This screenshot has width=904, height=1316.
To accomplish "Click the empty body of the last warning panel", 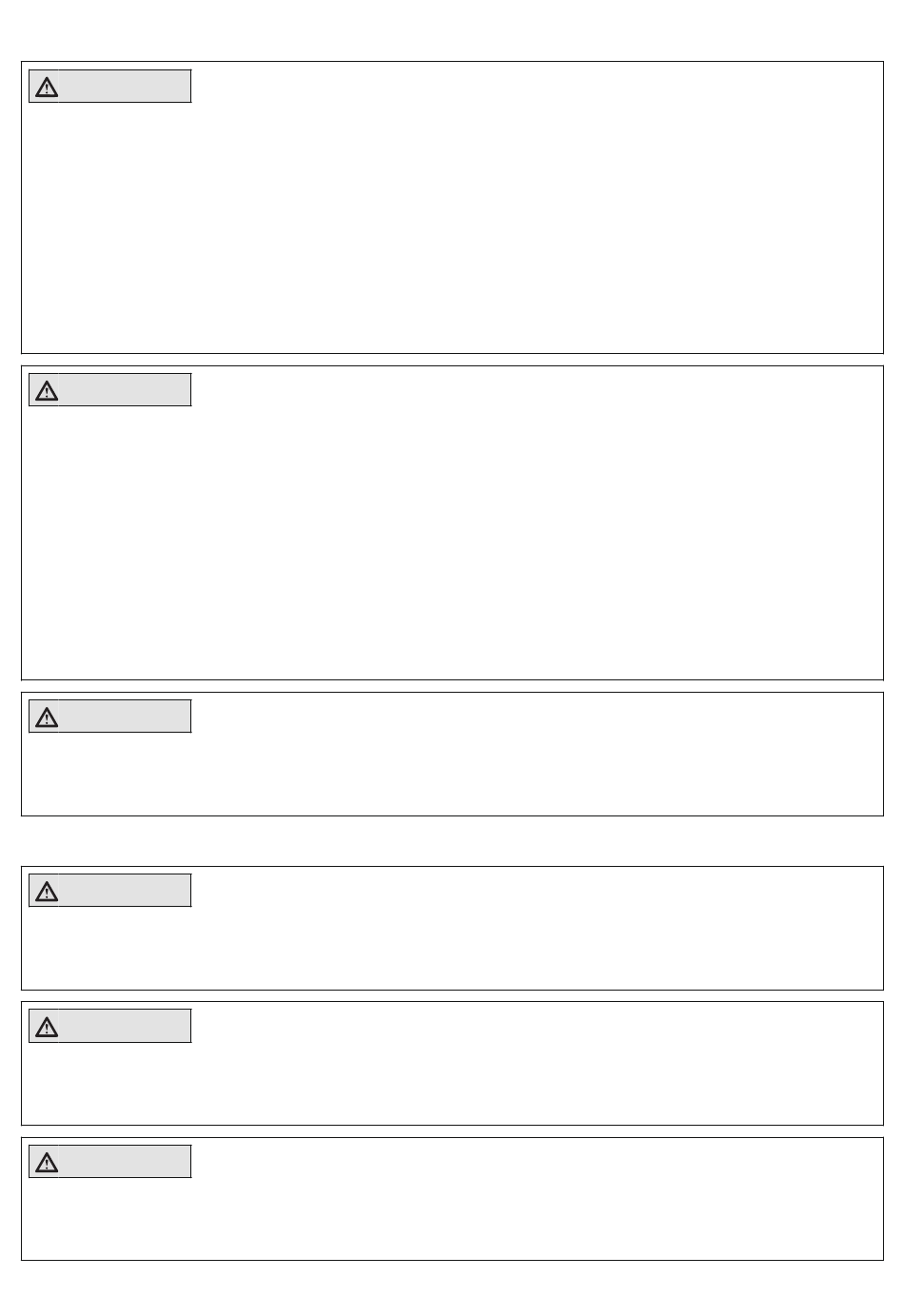I will click(452, 1218).
